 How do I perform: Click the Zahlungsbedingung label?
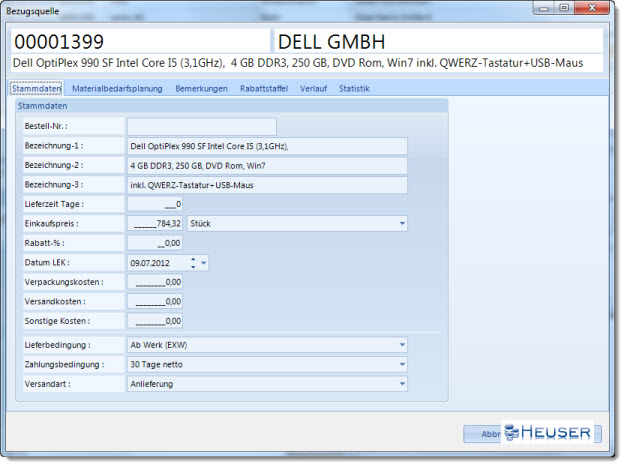click(x=64, y=365)
